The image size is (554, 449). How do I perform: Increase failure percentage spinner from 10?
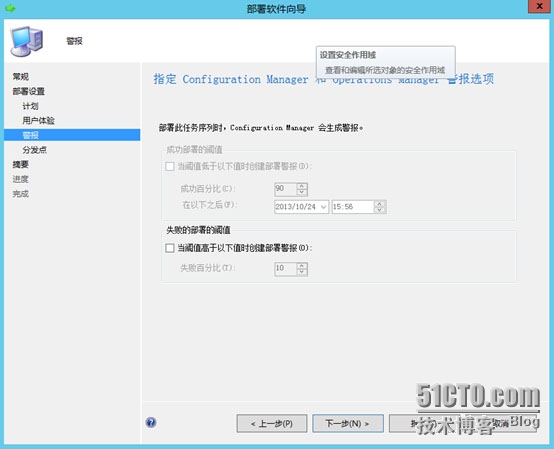(302, 266)
